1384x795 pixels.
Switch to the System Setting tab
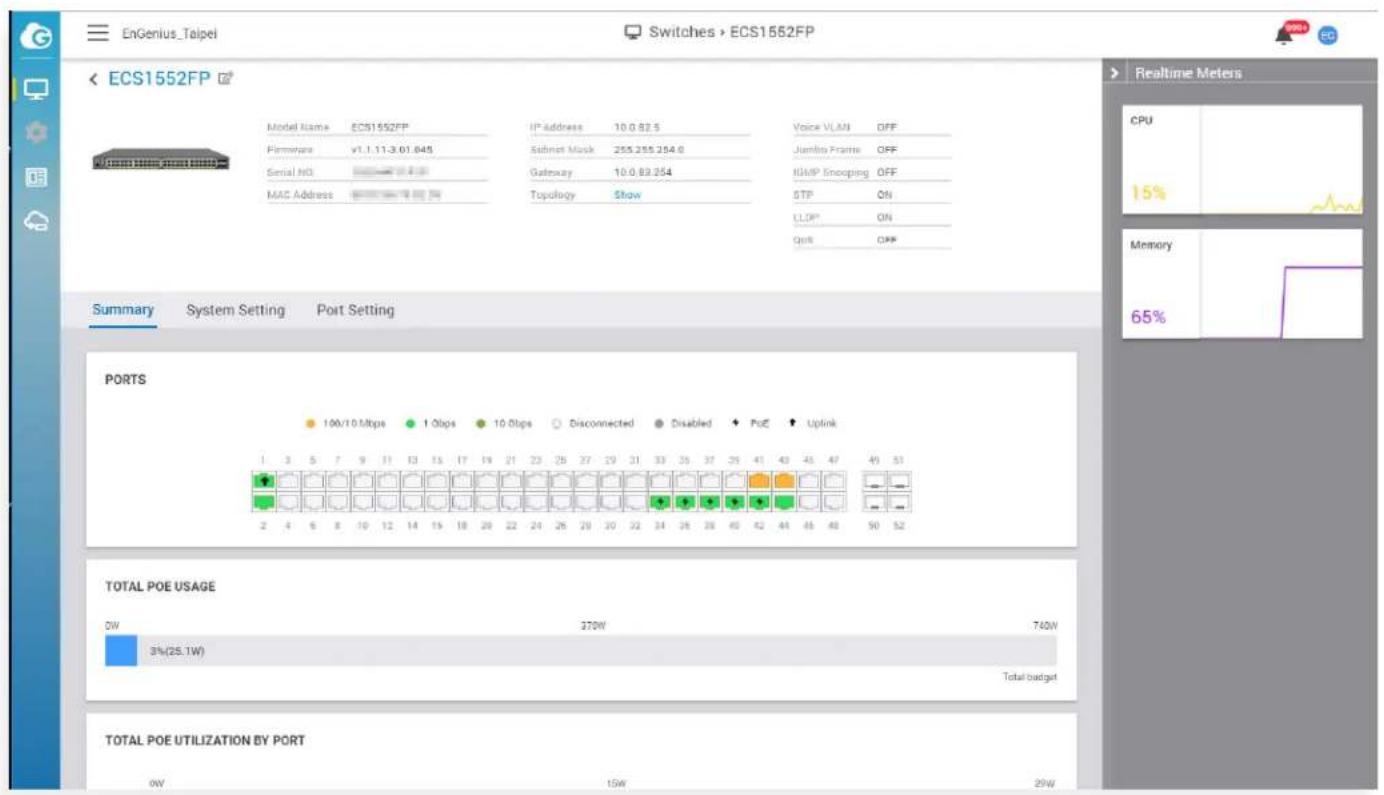(x=235, y=310)
